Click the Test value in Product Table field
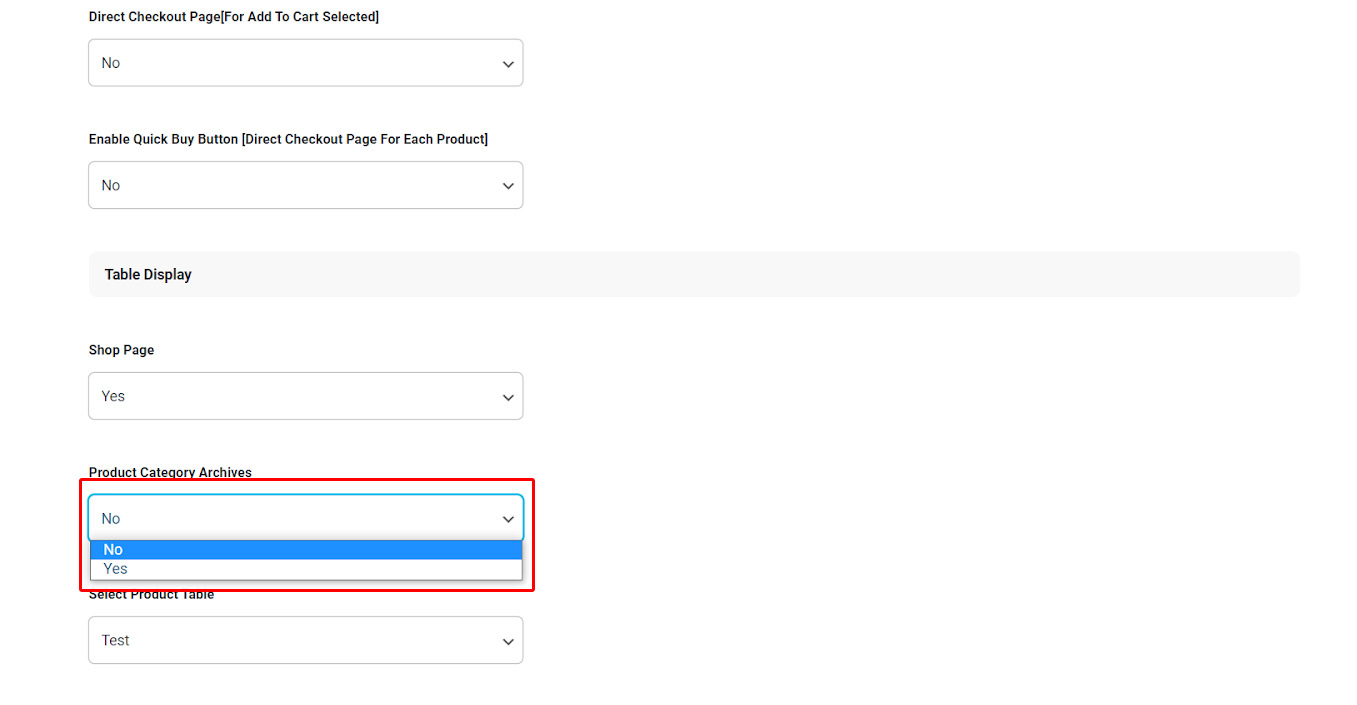The image size is (1357, 705). tap(115, 640)
